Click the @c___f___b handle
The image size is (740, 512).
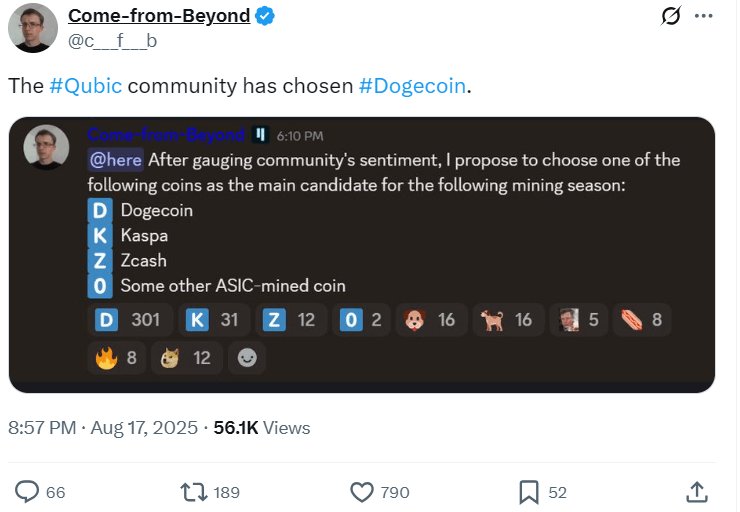[x=112, y=41]
